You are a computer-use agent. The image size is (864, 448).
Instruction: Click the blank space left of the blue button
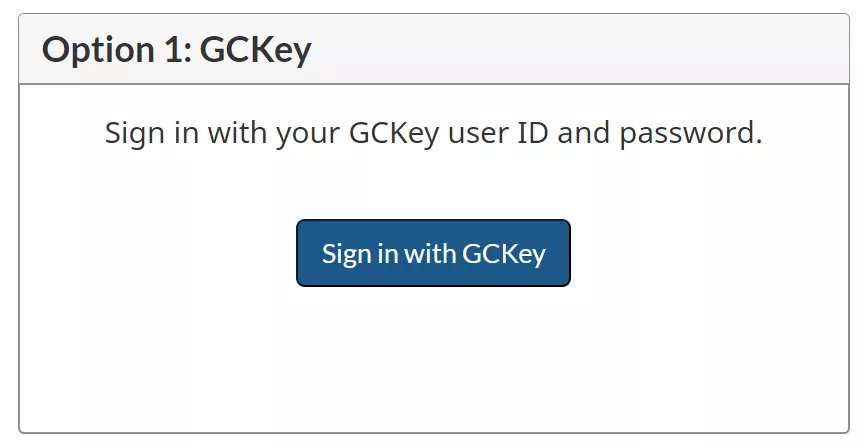(160, 253)
